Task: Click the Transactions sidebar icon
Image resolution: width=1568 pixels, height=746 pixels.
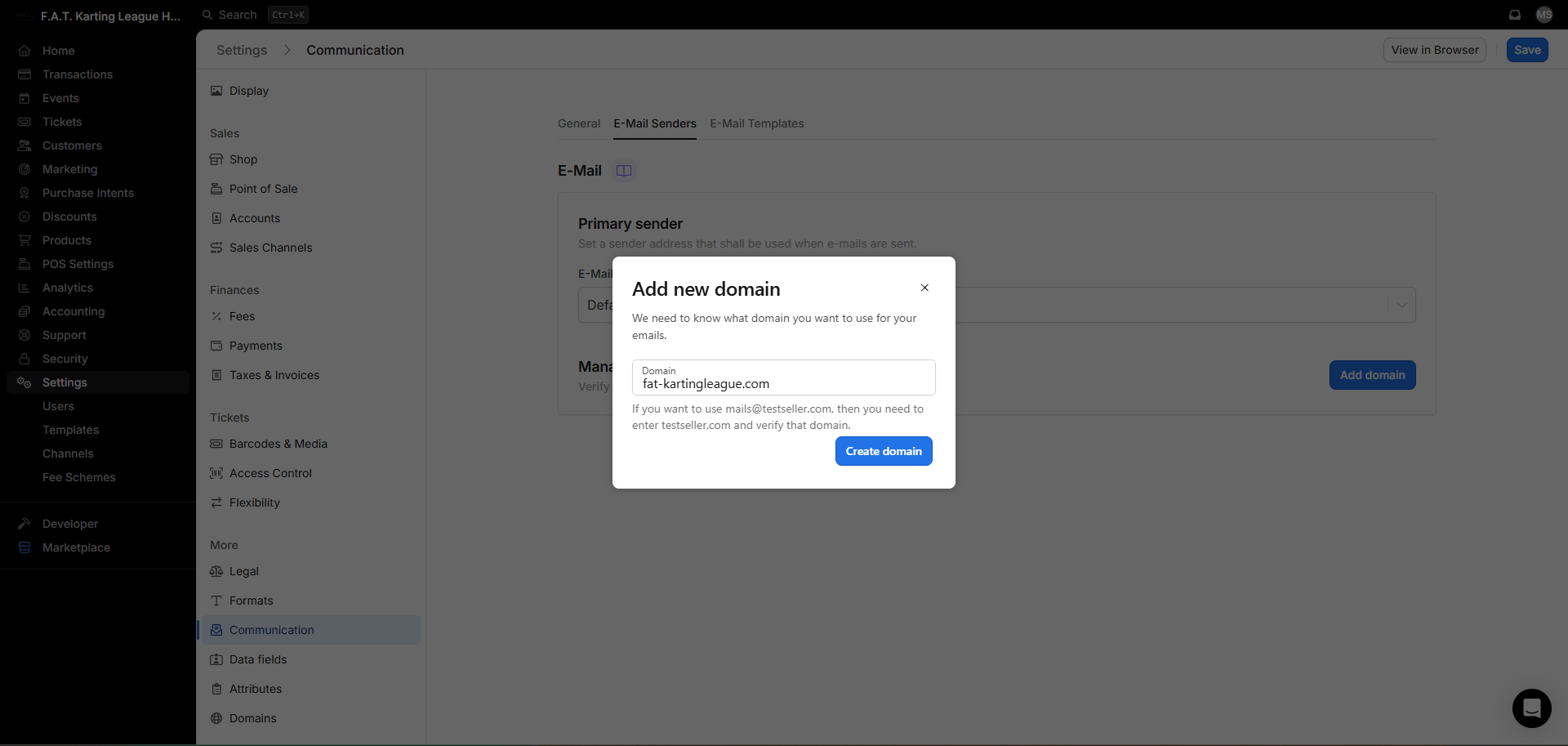Action: coord(24,74)
